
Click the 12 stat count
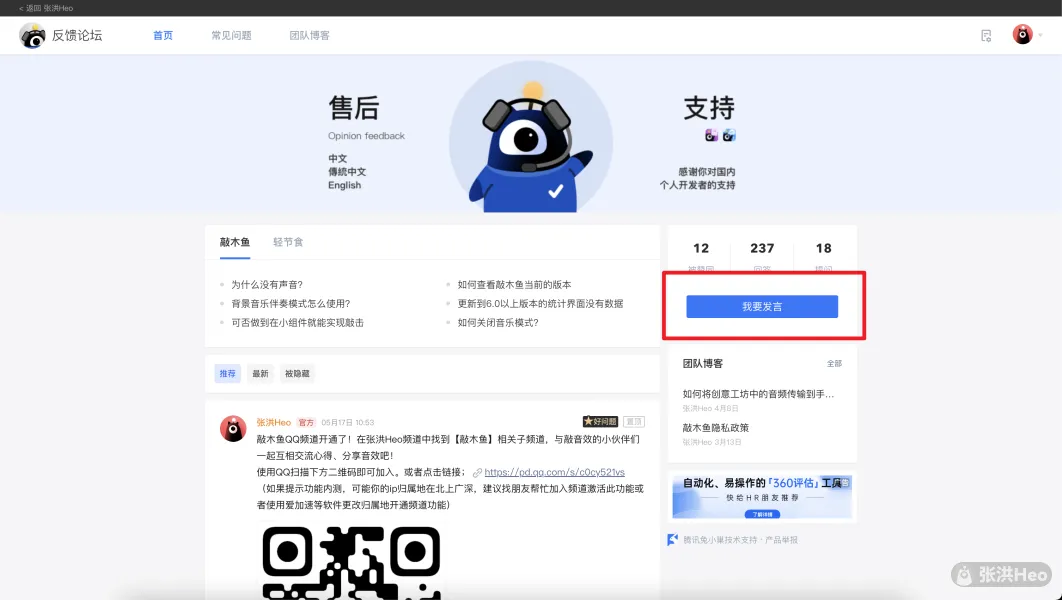(701, 249)
